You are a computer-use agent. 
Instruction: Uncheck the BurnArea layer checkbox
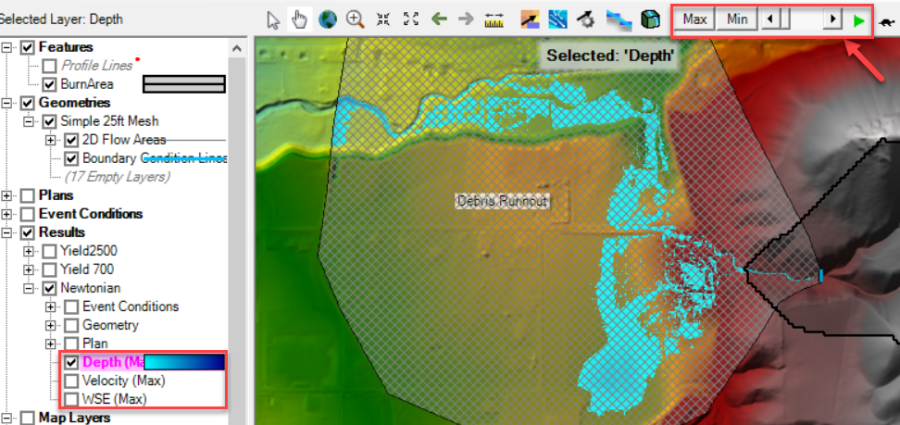(49, 84)
